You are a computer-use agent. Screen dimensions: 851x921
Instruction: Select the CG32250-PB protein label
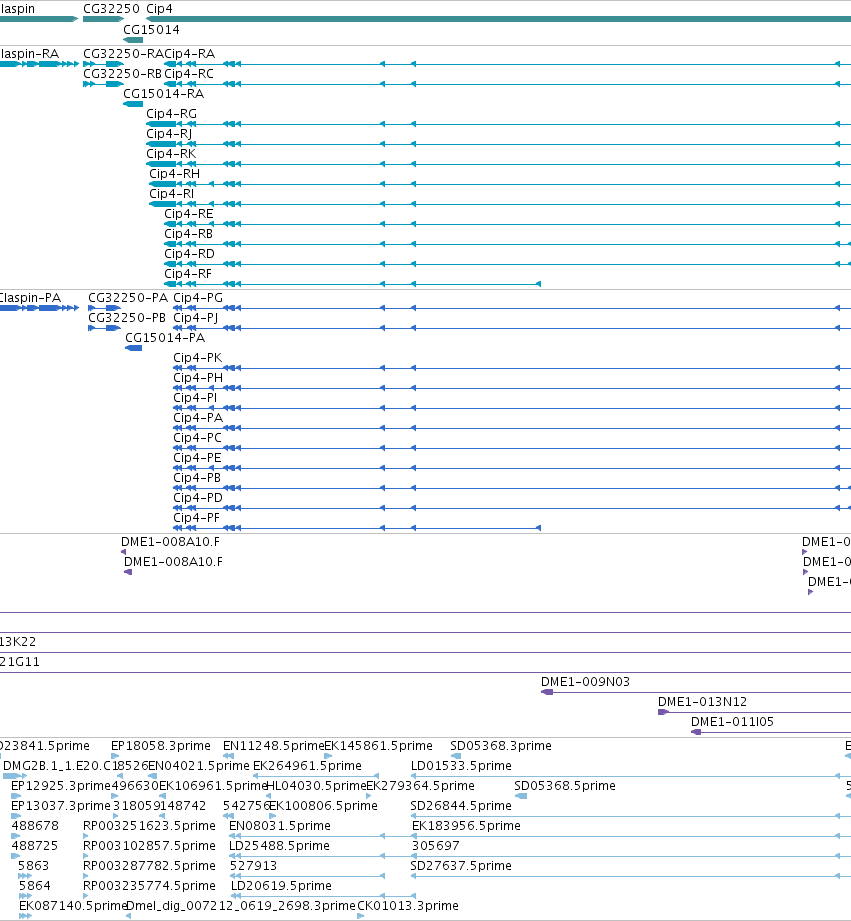tap(127, 318)
